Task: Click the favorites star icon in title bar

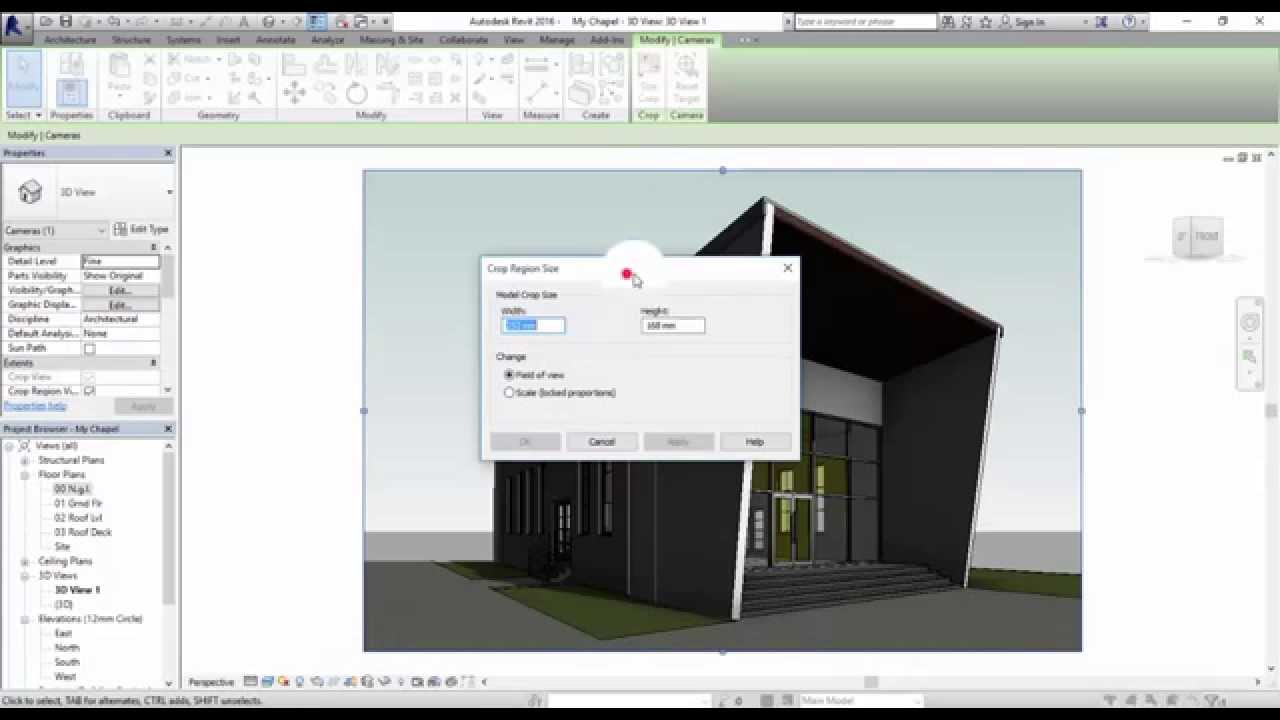Action: 986,21
